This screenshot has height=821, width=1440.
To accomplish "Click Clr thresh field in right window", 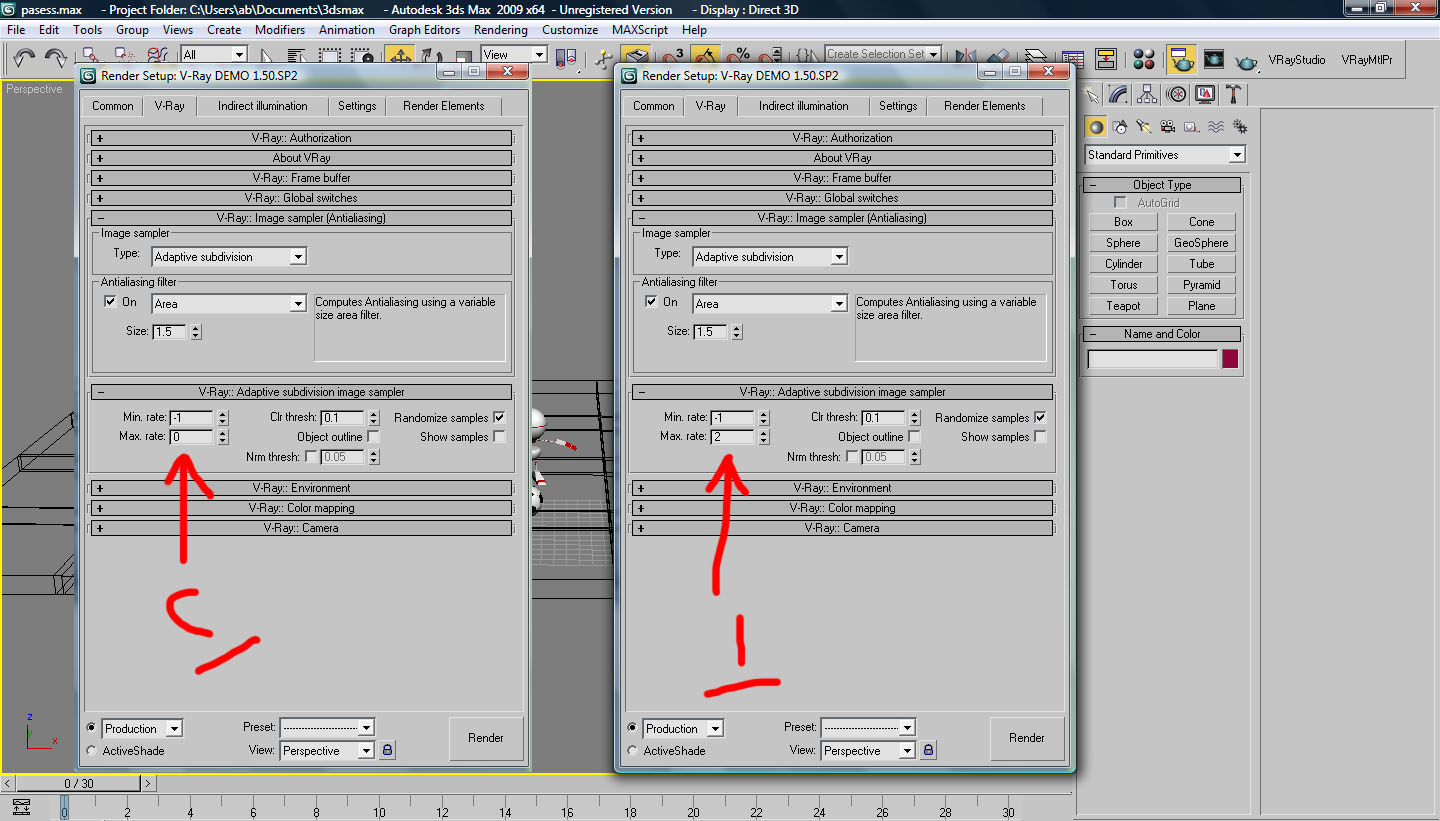I will tap(884, 418).
